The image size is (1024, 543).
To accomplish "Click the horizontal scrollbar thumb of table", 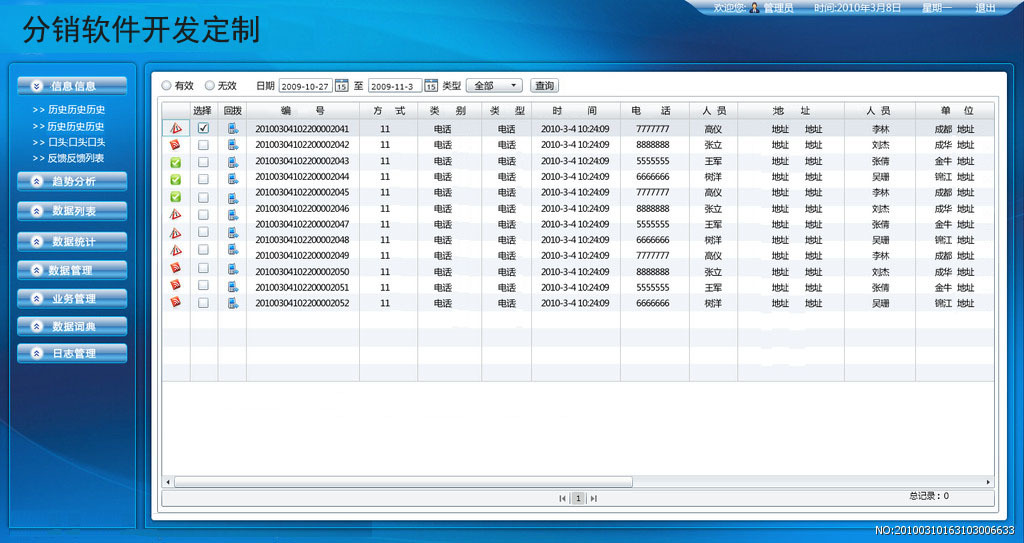I will (x=403, y=482).
